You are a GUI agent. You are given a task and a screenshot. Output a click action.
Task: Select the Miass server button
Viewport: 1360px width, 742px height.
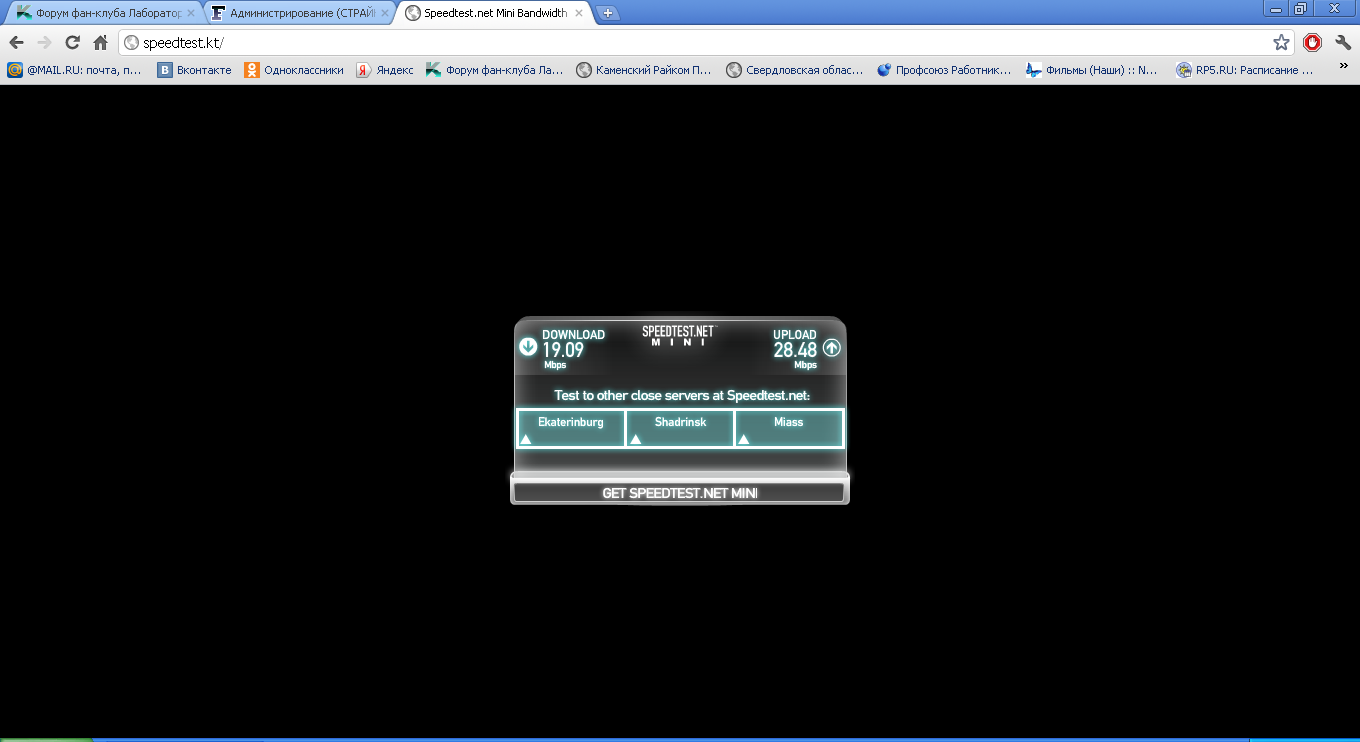pyautogui.click(x=789, y=428)
